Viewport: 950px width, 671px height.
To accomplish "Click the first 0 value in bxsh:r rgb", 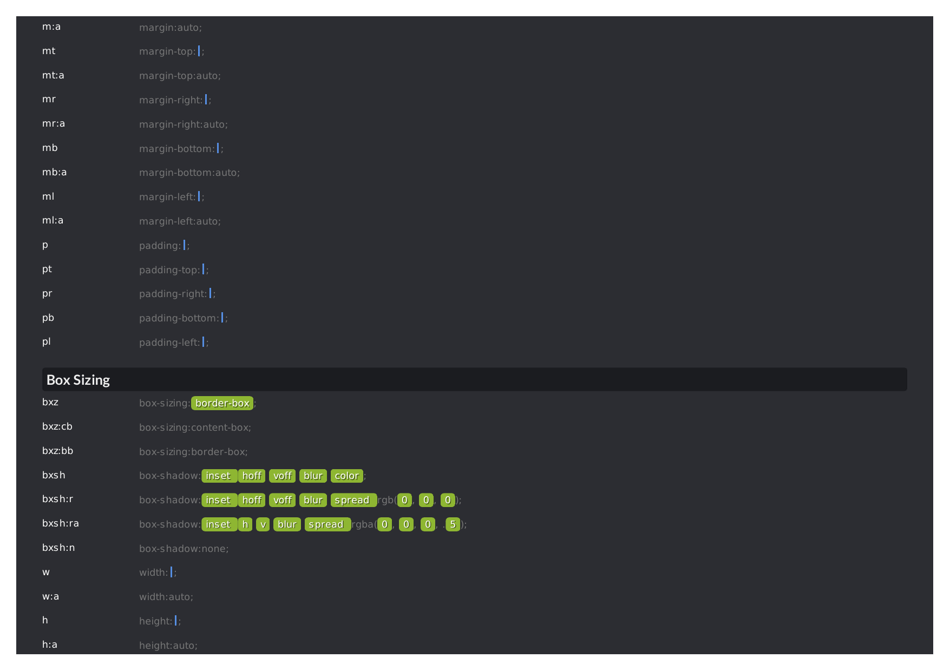I will [404, 500].
